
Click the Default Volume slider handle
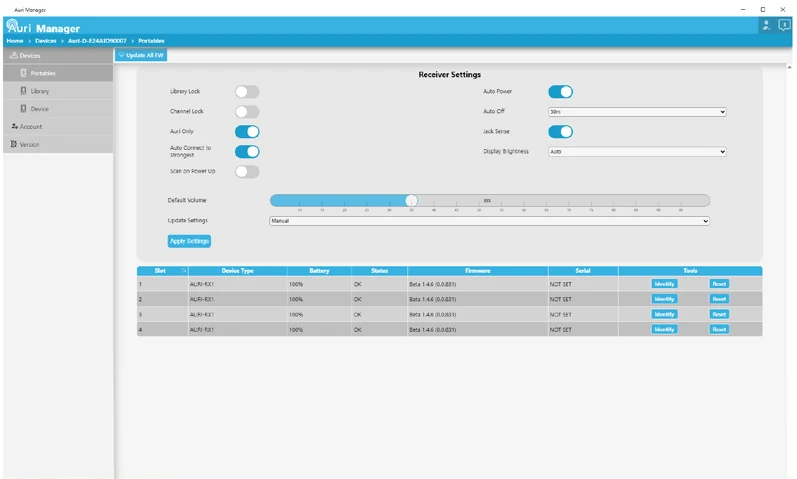coord(412,200)
